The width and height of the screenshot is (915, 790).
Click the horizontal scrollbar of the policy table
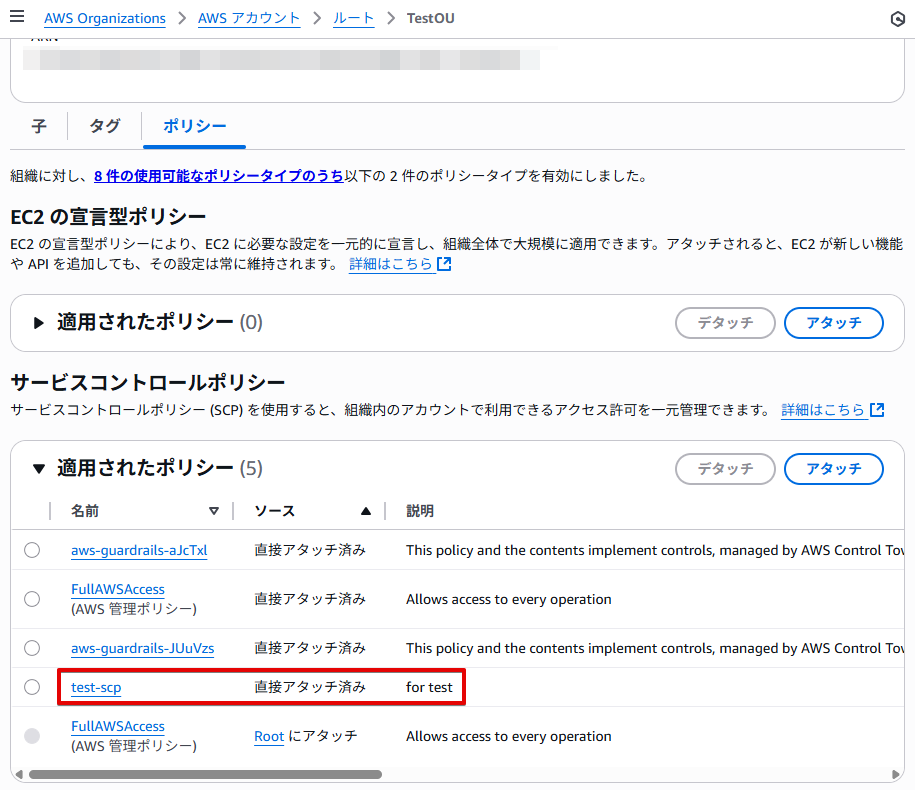pos(205,774)
